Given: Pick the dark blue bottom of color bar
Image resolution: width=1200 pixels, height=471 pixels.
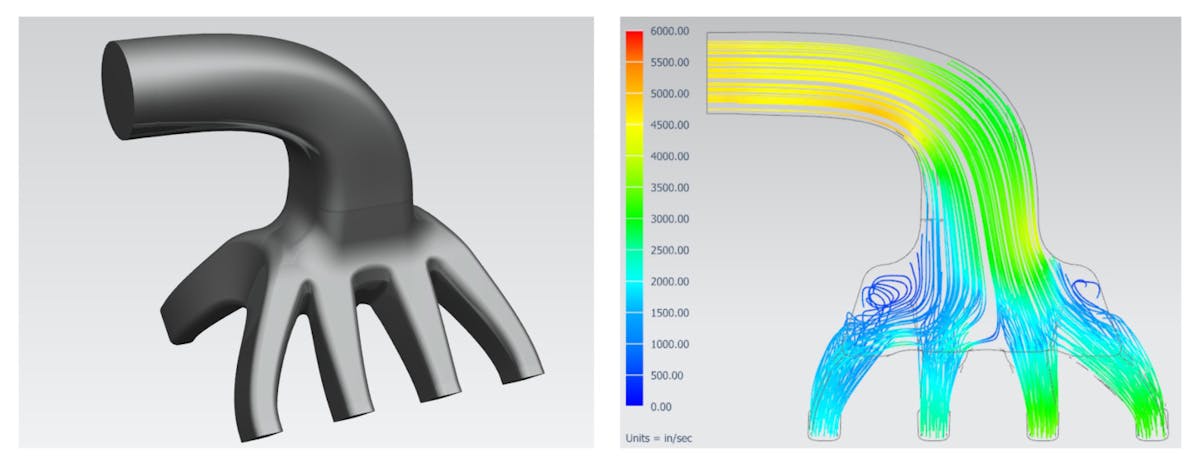Looking at the screenshot, I should click(633, 398).
